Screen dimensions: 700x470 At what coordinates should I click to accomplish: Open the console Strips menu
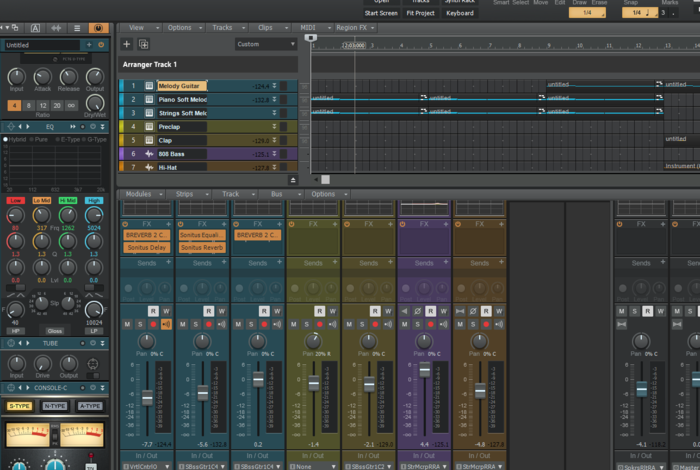pyautogui.click(x=189, y=194)
